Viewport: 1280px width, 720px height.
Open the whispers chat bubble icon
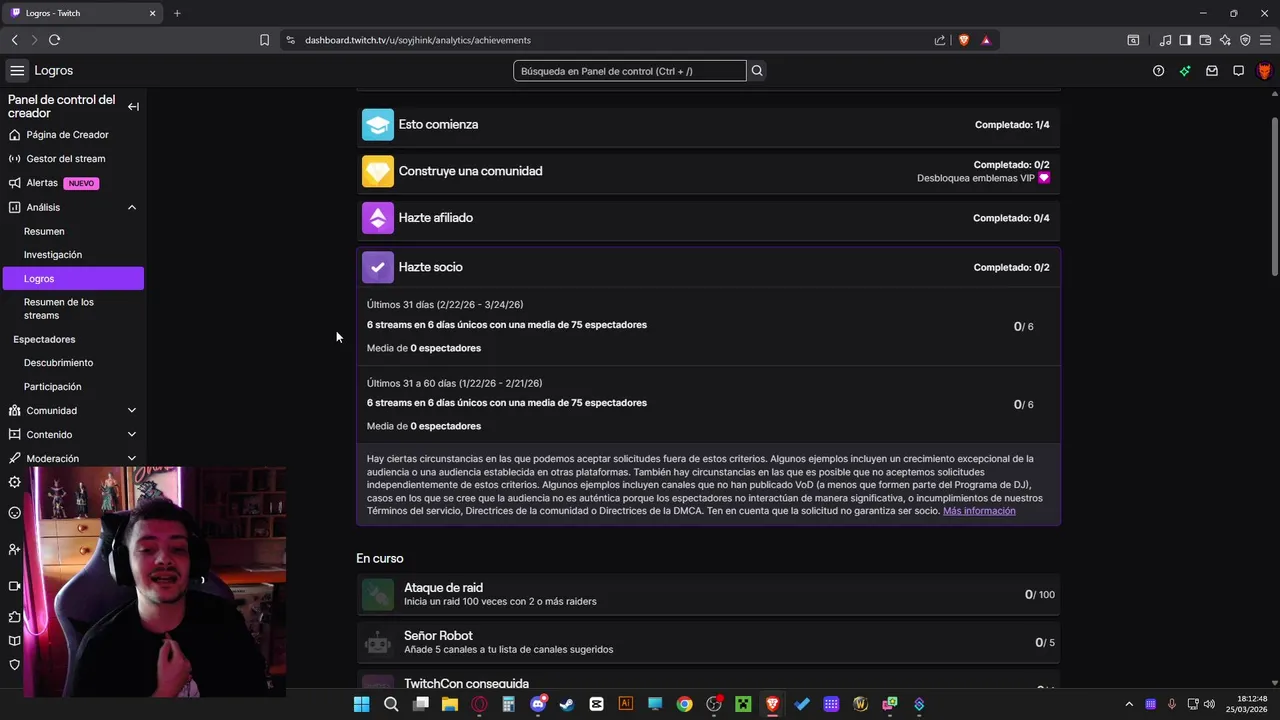1238,71
